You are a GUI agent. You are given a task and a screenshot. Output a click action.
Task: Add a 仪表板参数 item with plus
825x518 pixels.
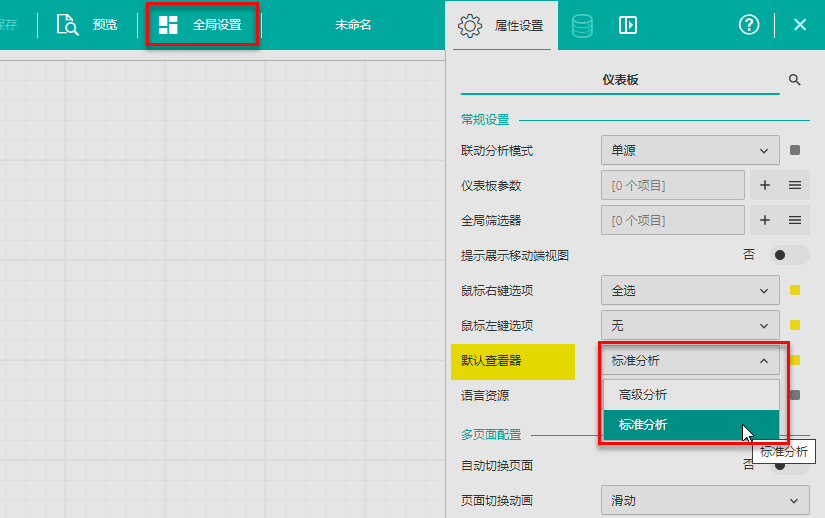tap(765, 185)
